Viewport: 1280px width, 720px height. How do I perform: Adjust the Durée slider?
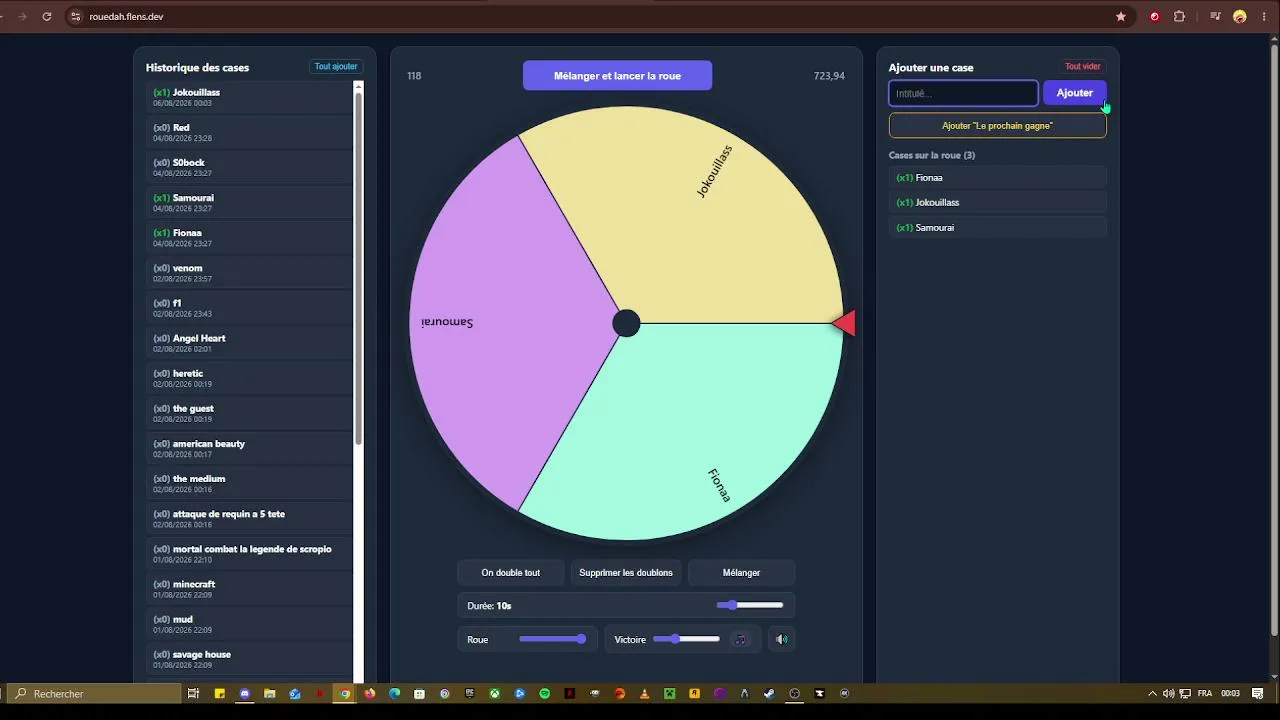tap(750, 605)
